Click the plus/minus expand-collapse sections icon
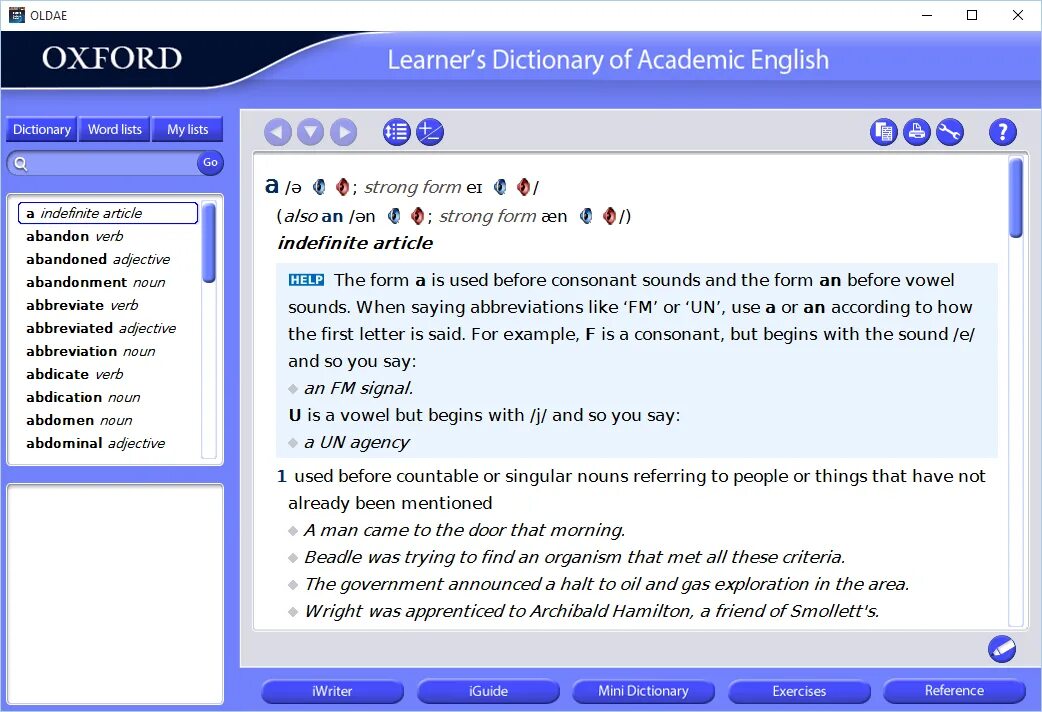1042x712 pixels. (430, 132)
